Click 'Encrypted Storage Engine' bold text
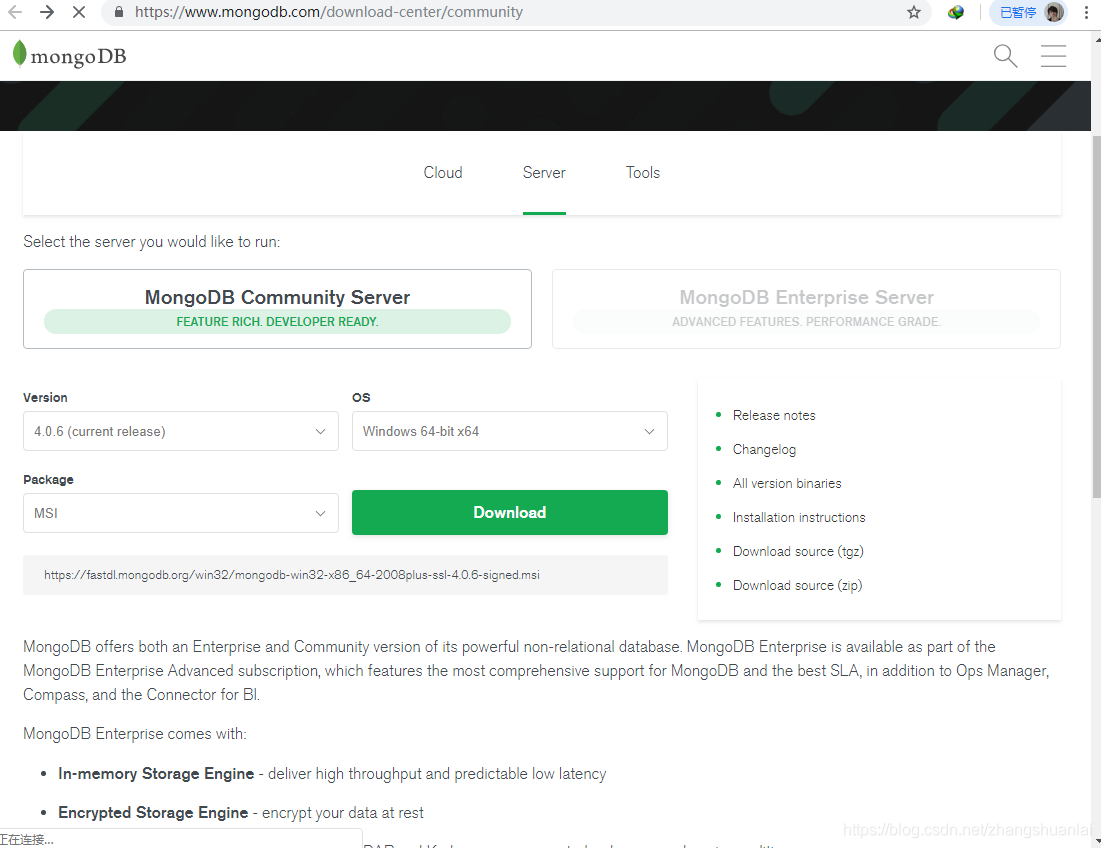 (x=153, y=813)
